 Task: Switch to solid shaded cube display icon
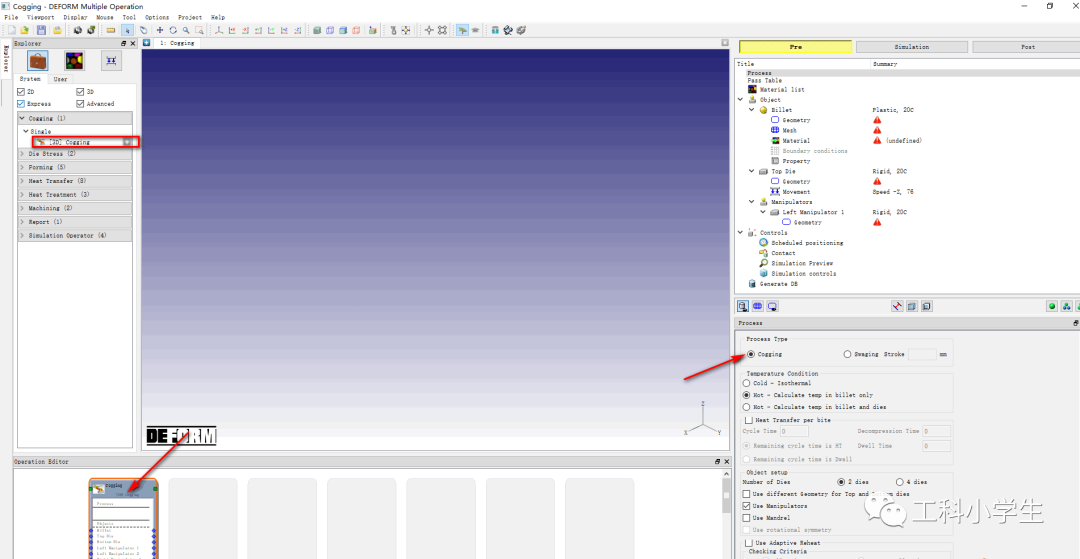point(316,30)
